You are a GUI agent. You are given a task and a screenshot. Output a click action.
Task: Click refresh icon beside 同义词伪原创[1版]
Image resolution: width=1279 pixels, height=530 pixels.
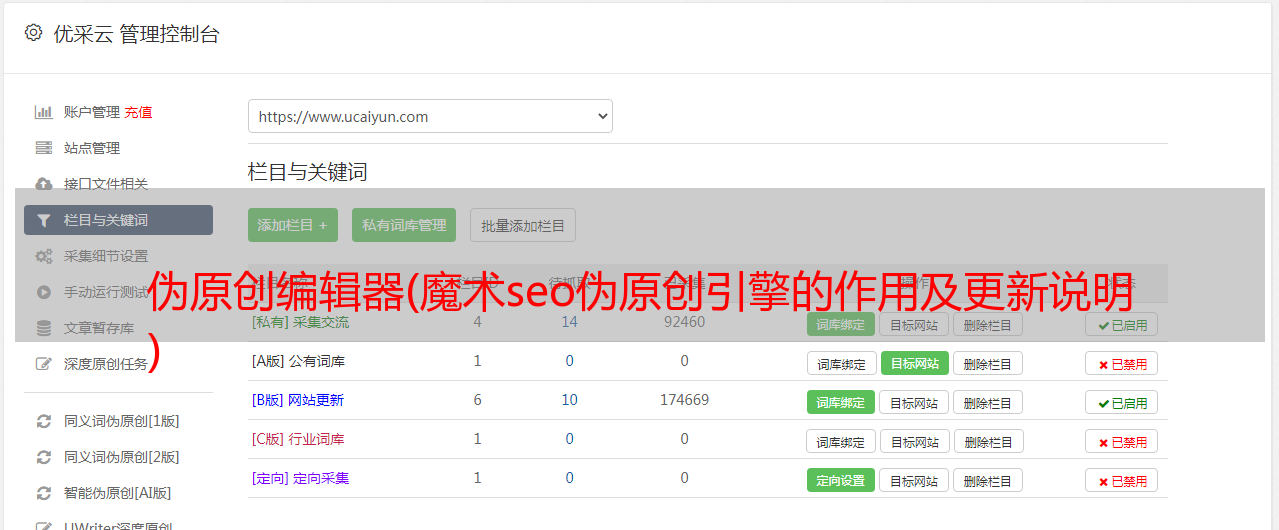pos(43,421)
